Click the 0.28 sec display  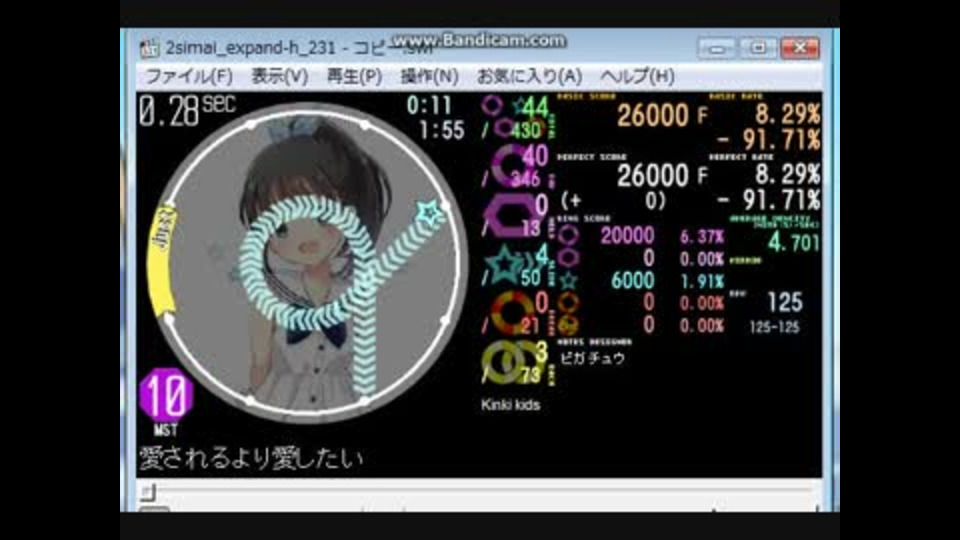click(x=187, y=111)
